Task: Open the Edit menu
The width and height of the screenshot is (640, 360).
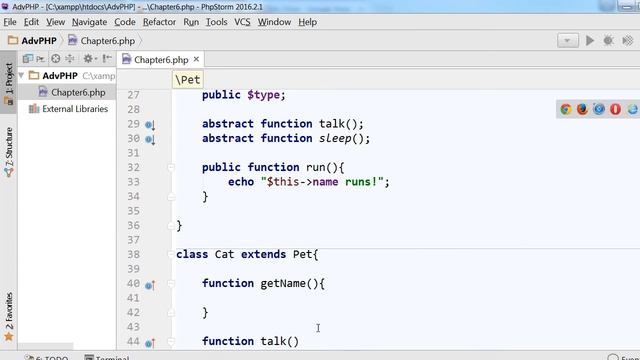Action: pyautogui.click(x=31, y=22)
